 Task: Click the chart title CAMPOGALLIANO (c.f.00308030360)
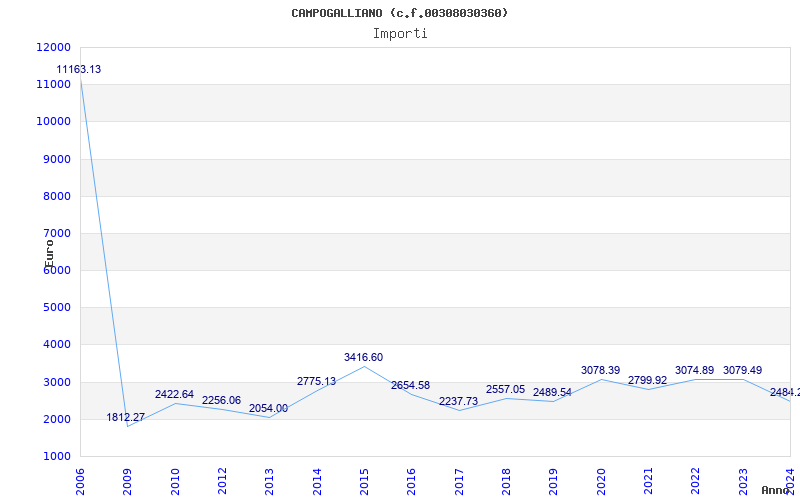coord(399,13)
